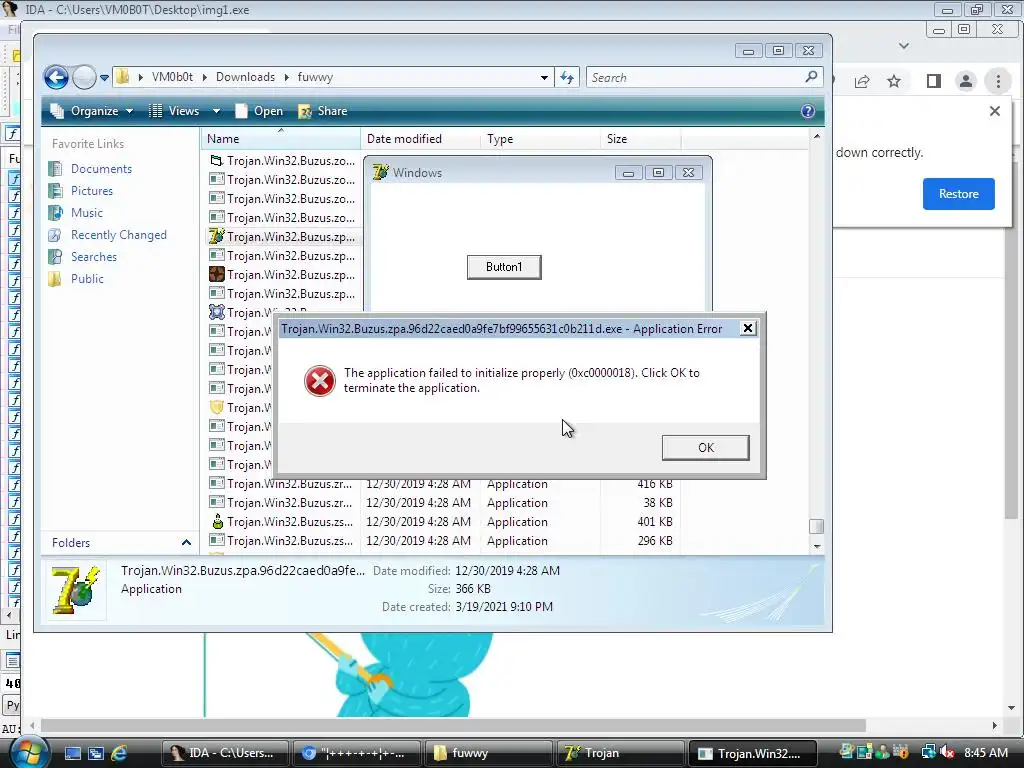1024x768 pixels.
Task: Expand the address bar history dropdown
Action: pos(544,78)
